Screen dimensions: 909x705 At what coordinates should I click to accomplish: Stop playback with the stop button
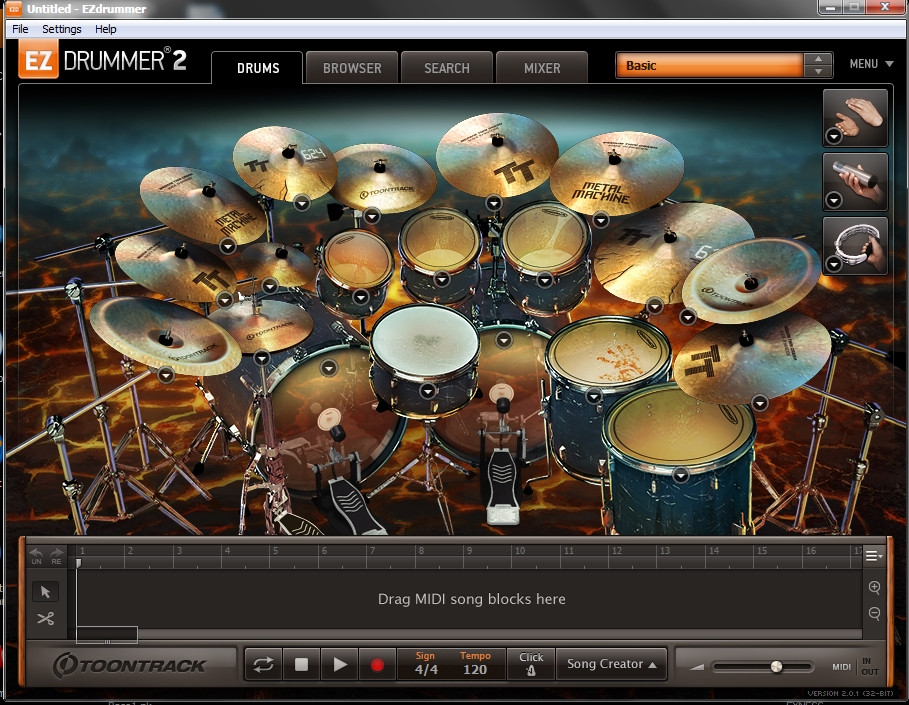(x=301, y=664)
